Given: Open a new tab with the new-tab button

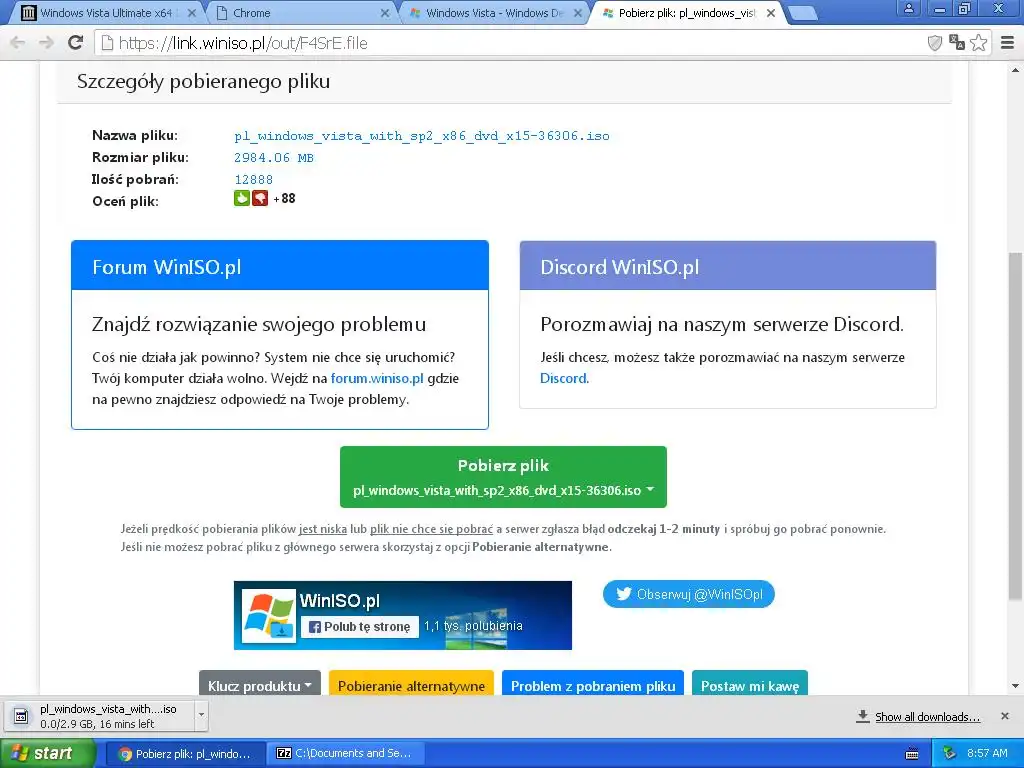Looking at the screenshot, I should pyautogui.click(x=803, y=13).
